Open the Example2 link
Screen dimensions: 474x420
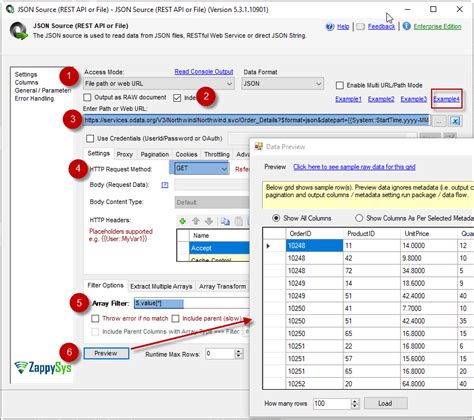pyautogui.click(x=381, y=99)
